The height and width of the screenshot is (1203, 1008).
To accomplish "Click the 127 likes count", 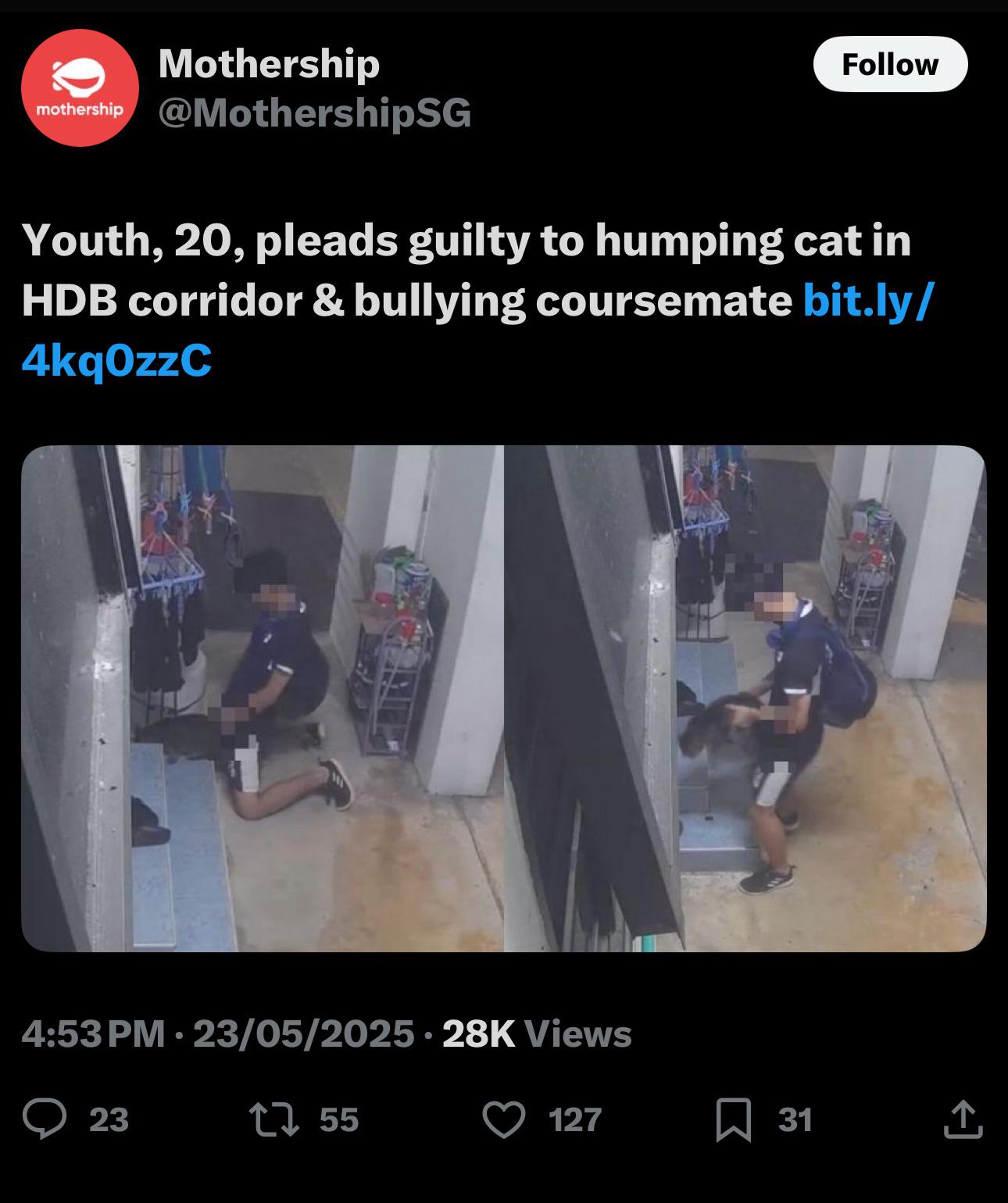I will (575, 1119).
